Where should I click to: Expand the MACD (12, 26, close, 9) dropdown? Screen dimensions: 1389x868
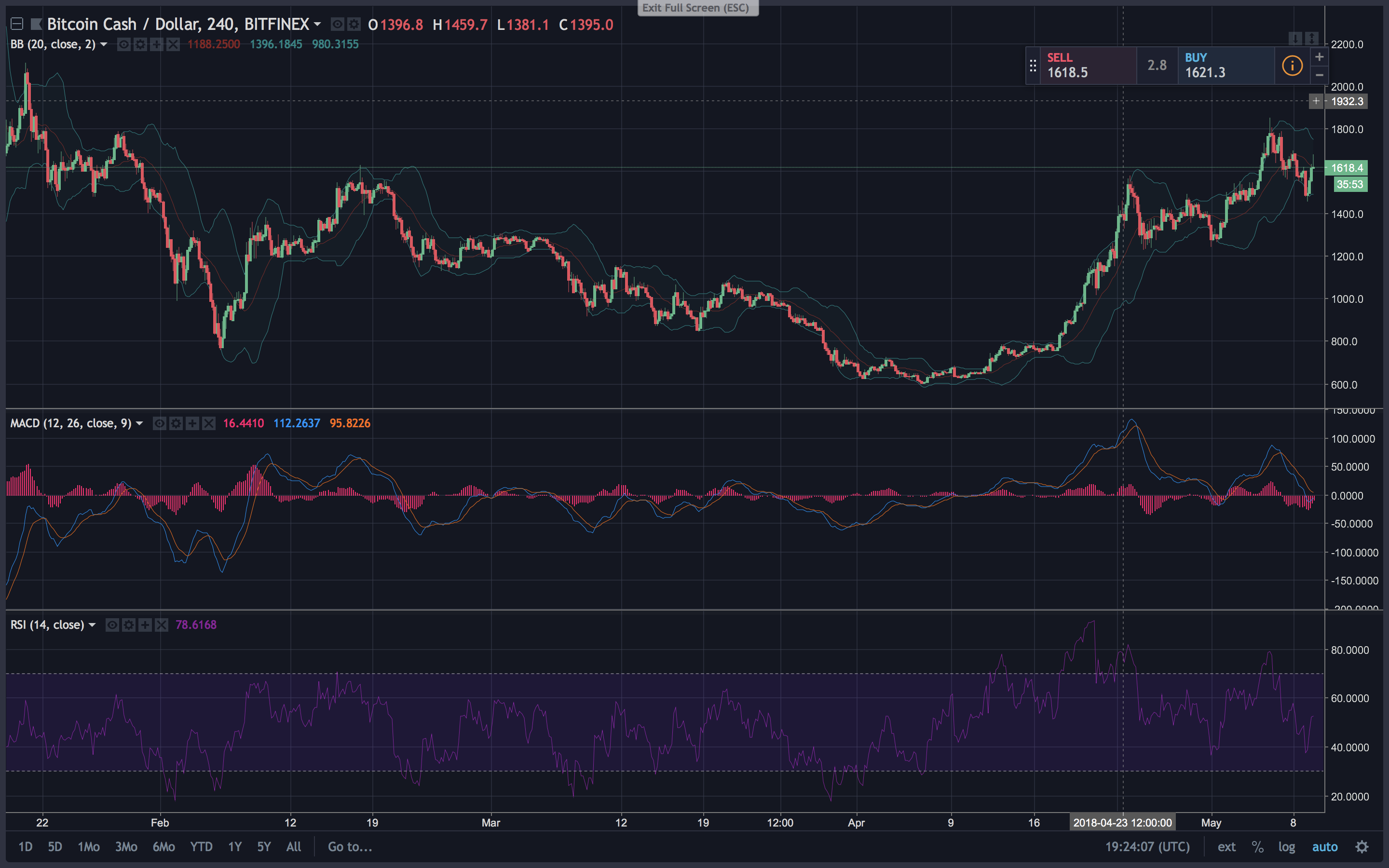tap(139, 423)
